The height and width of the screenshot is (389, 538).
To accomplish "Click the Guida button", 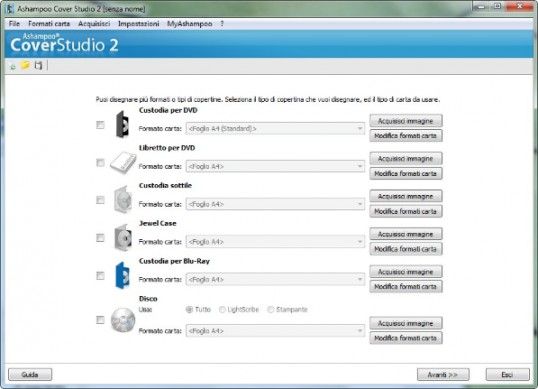I will (x=30, y=375).
